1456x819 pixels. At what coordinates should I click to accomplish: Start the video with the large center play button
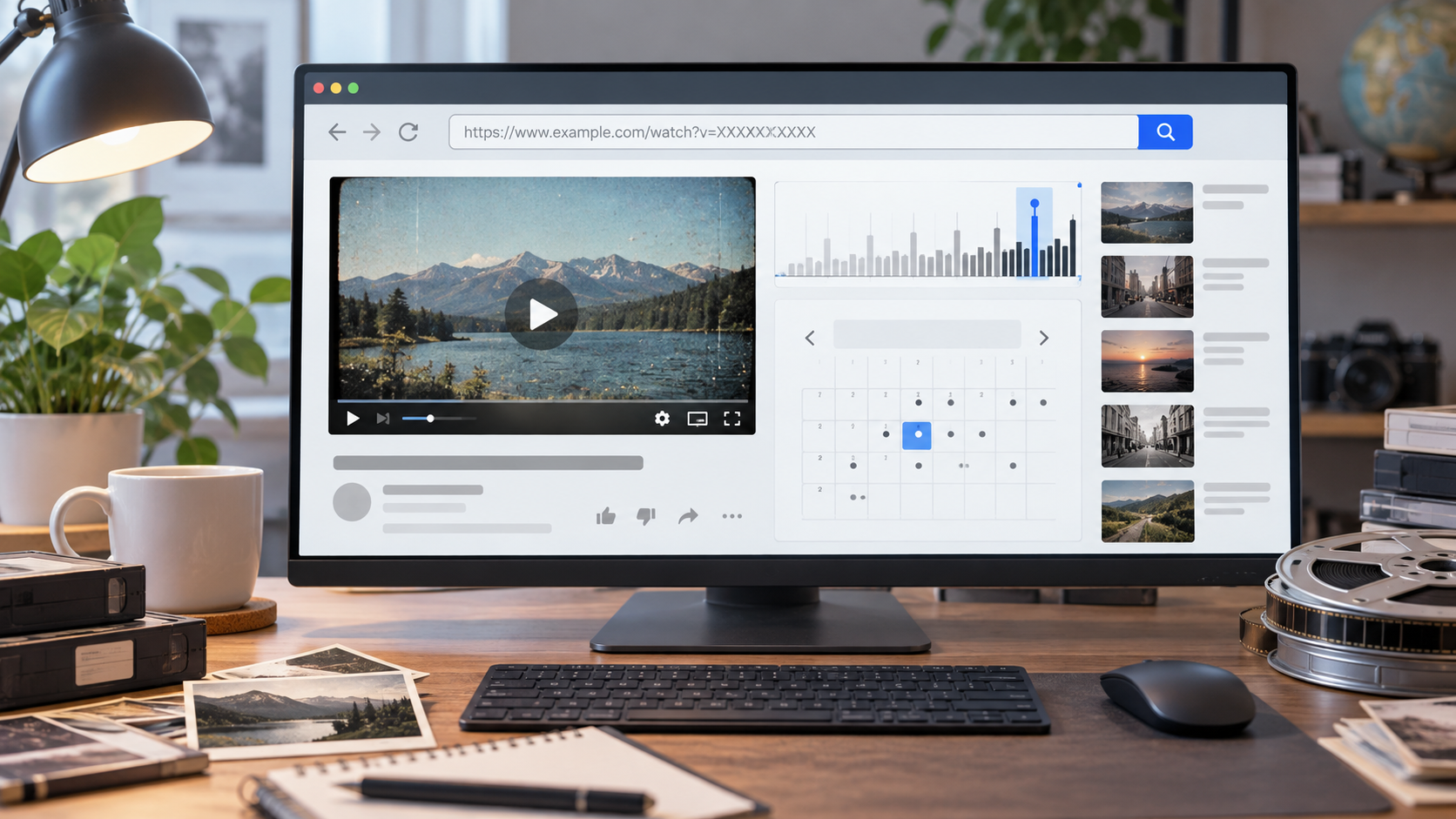point(542,314)
